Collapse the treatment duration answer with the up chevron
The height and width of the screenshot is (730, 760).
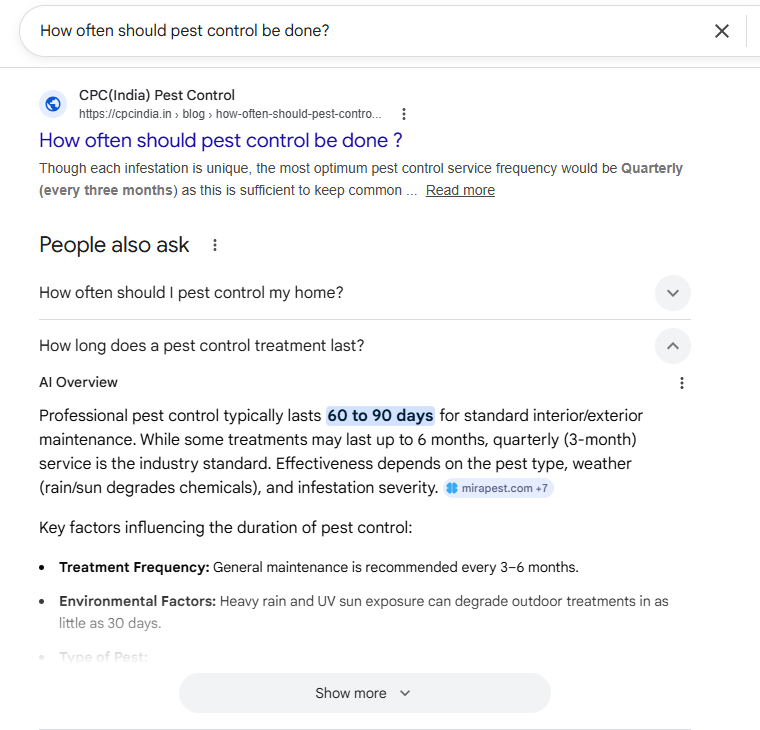(673, 346)
